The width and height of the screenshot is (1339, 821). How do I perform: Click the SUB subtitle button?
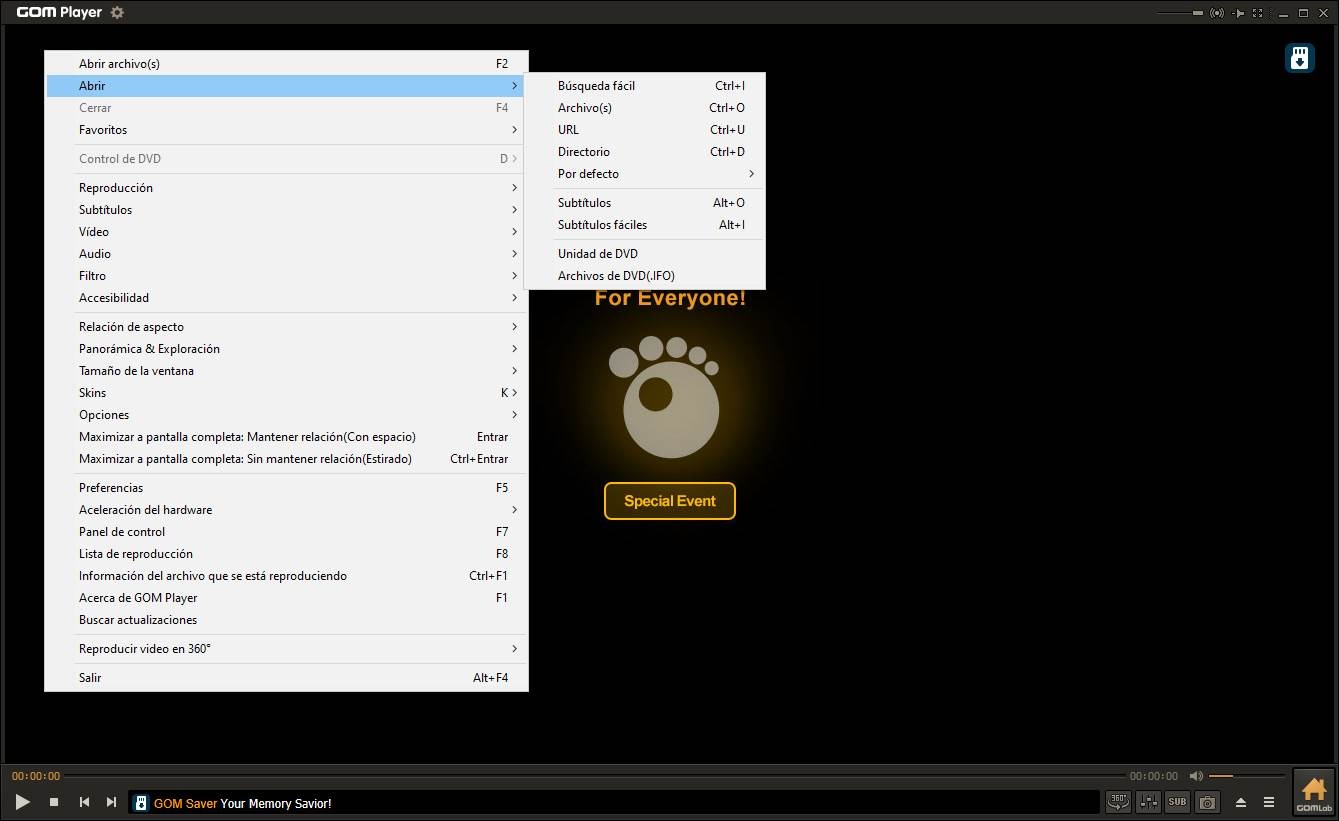1178,802
